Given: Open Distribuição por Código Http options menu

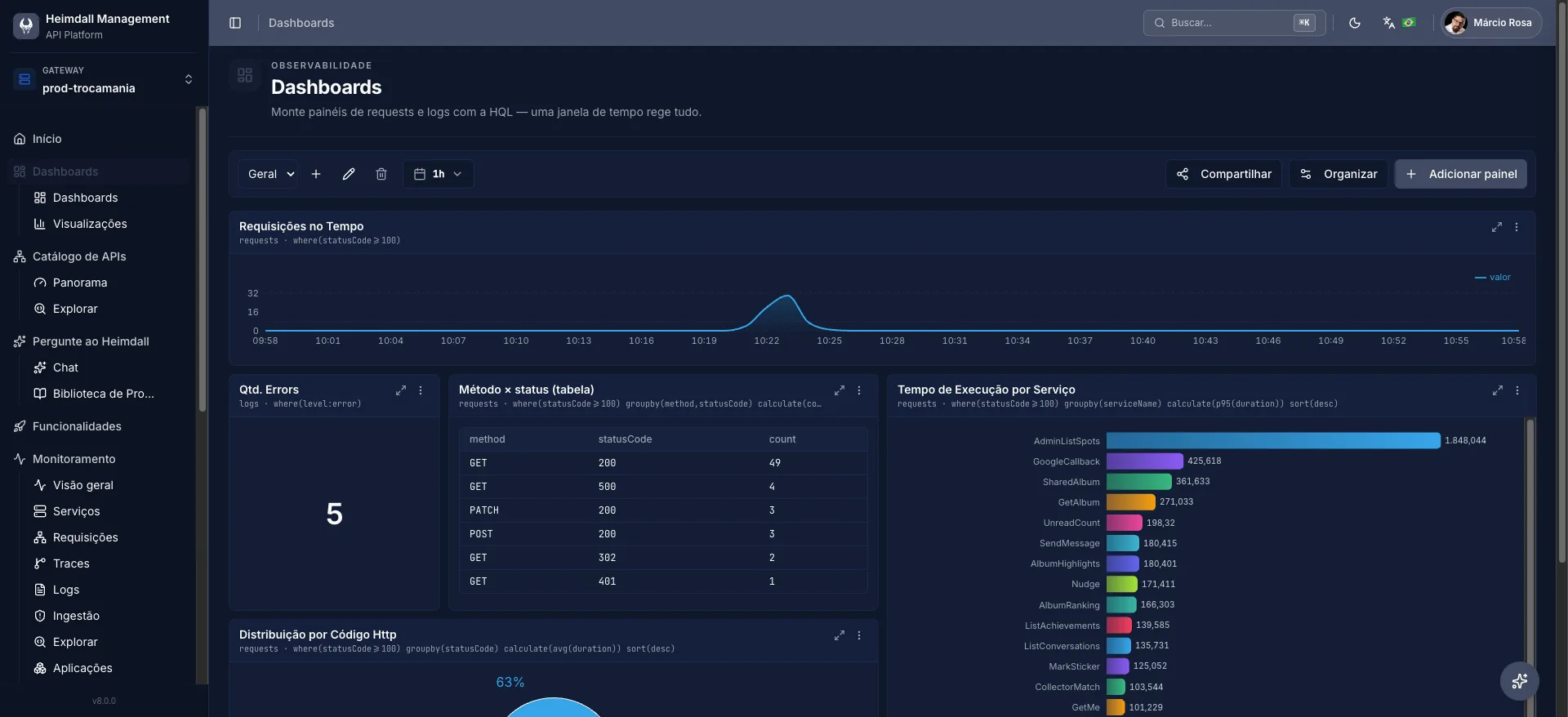Looking at the screenshot, I should tap(859, 635).
